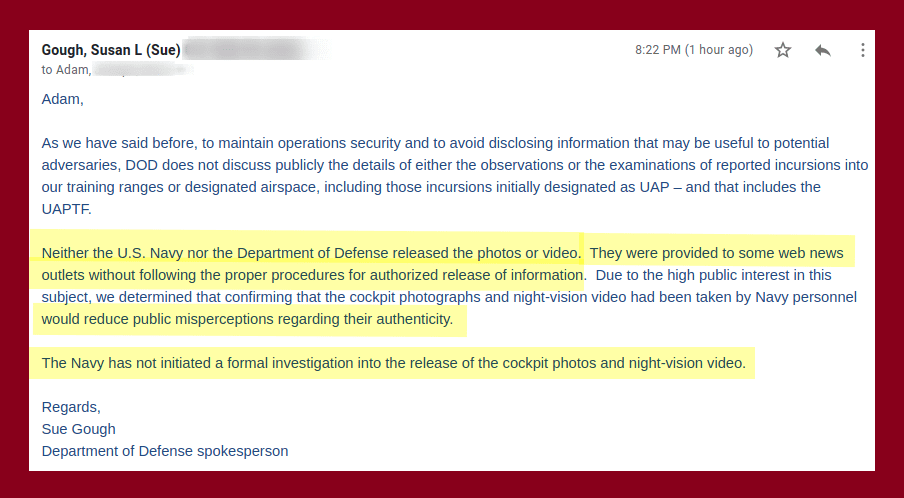Click highlighted line "would reduce public misperceptions"
The width and height of the screenshot is (904, 498).
coord(247,319)
